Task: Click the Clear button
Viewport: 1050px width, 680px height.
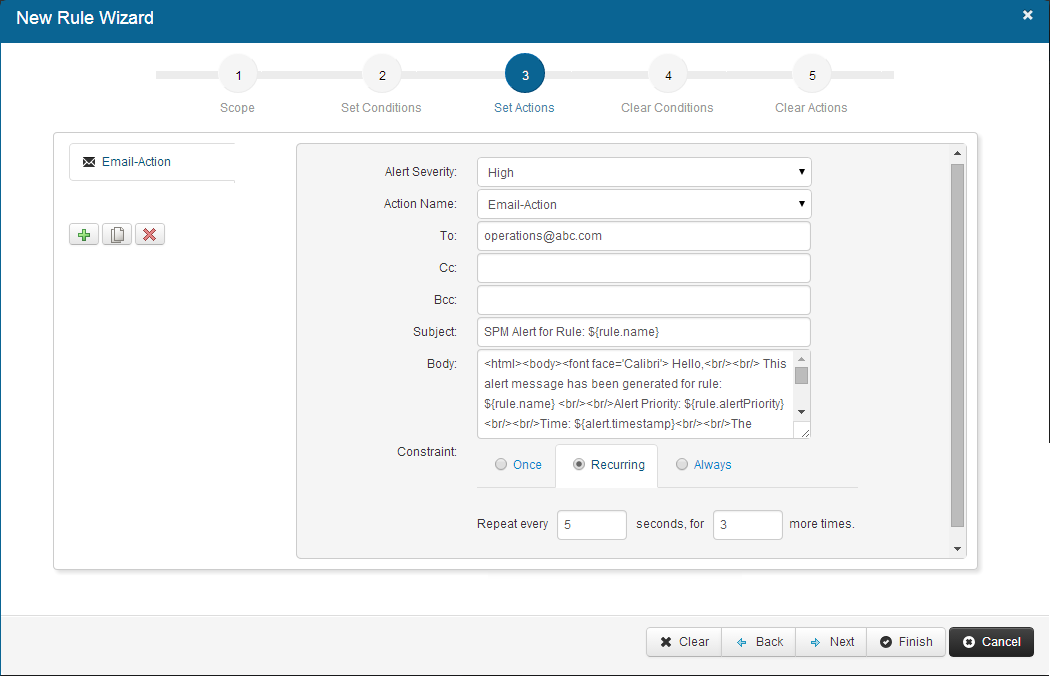Action: click(x=684, y=642)
